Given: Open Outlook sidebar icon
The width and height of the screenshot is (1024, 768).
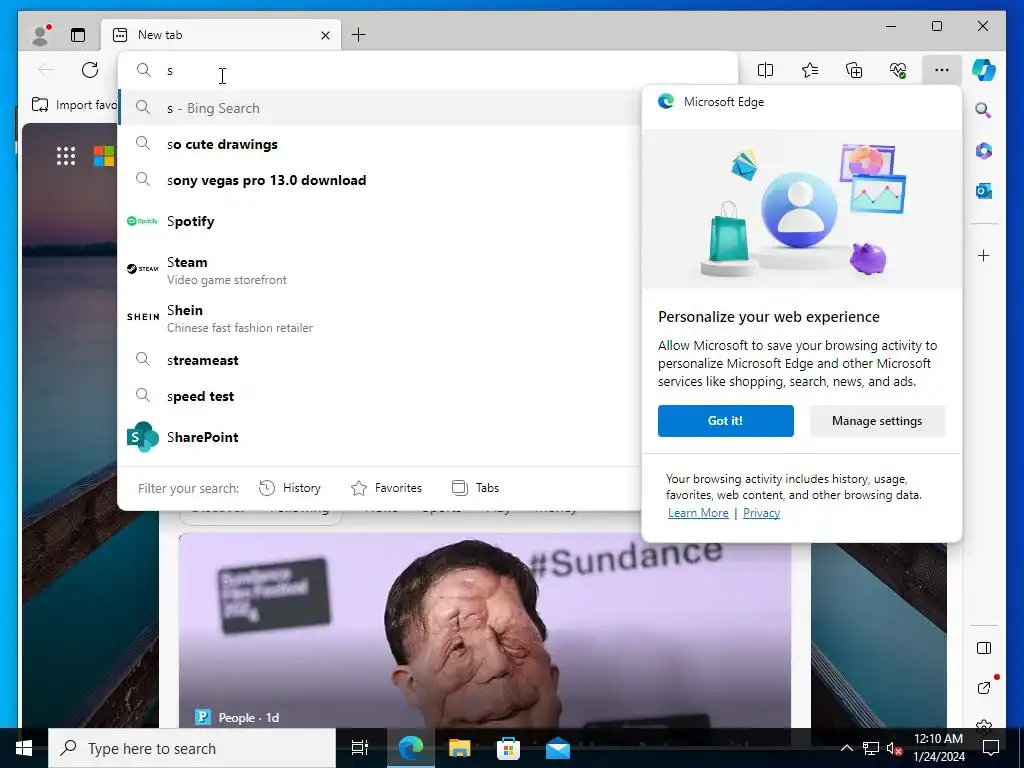Looking at the screenshot, I should click(984, 191).
